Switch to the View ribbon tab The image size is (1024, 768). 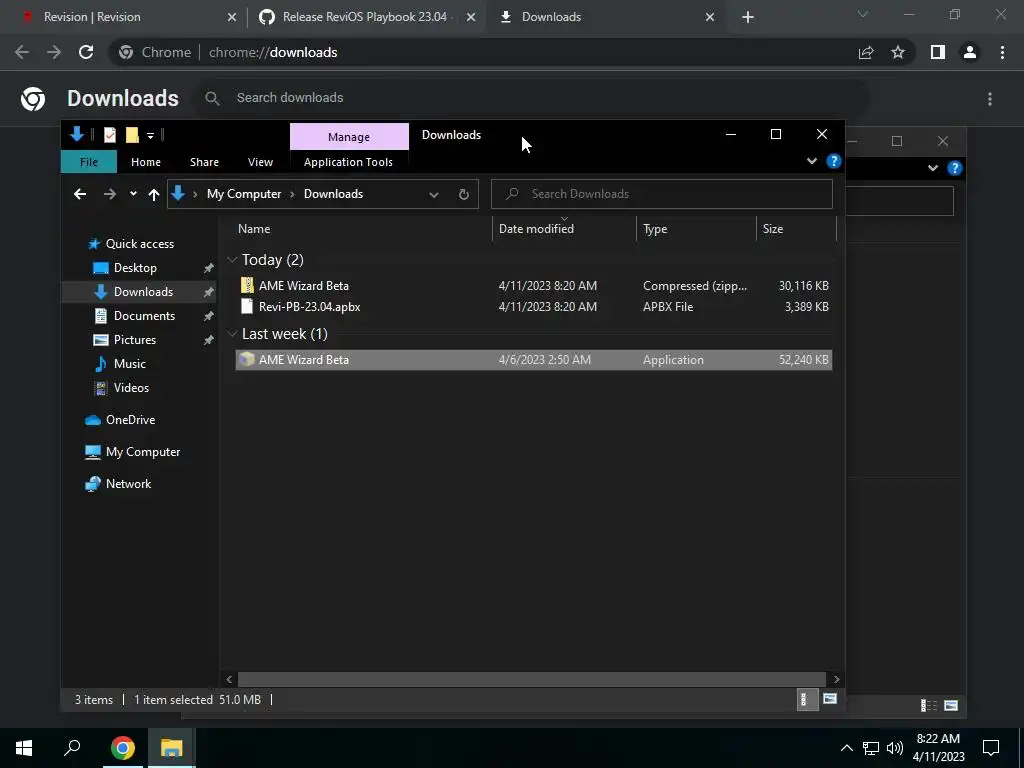pyautogui.click(x=260, y=162)
